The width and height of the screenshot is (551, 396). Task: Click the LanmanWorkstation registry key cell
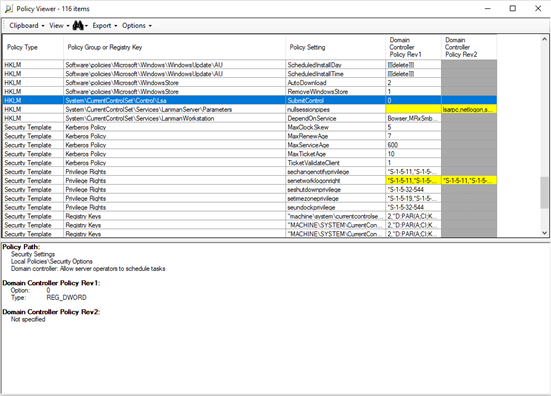[x=175, y=118]
